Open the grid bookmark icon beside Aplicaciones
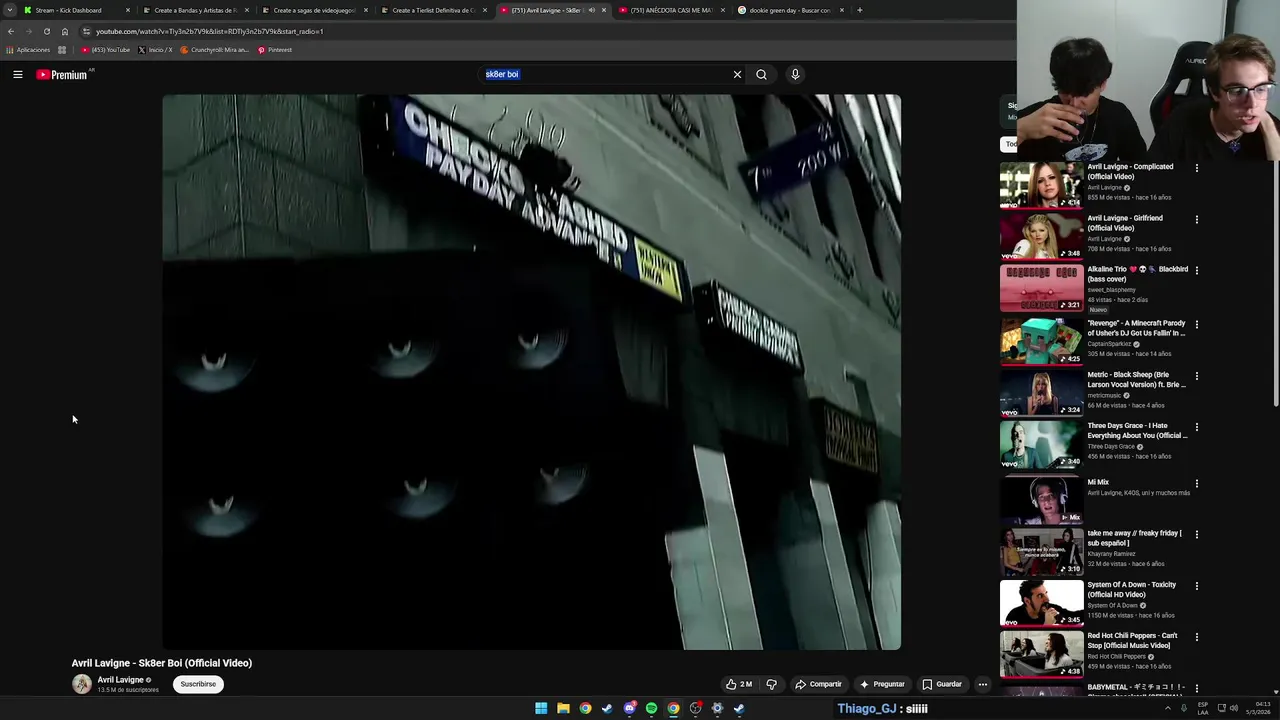The height and width of the screenshot is (720, 1280). pos(62,50)
